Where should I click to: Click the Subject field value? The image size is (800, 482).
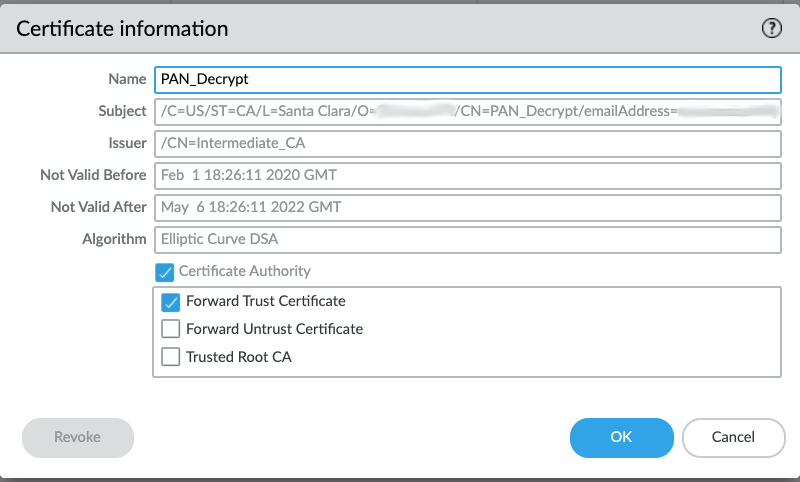click(x=466, y=111)
